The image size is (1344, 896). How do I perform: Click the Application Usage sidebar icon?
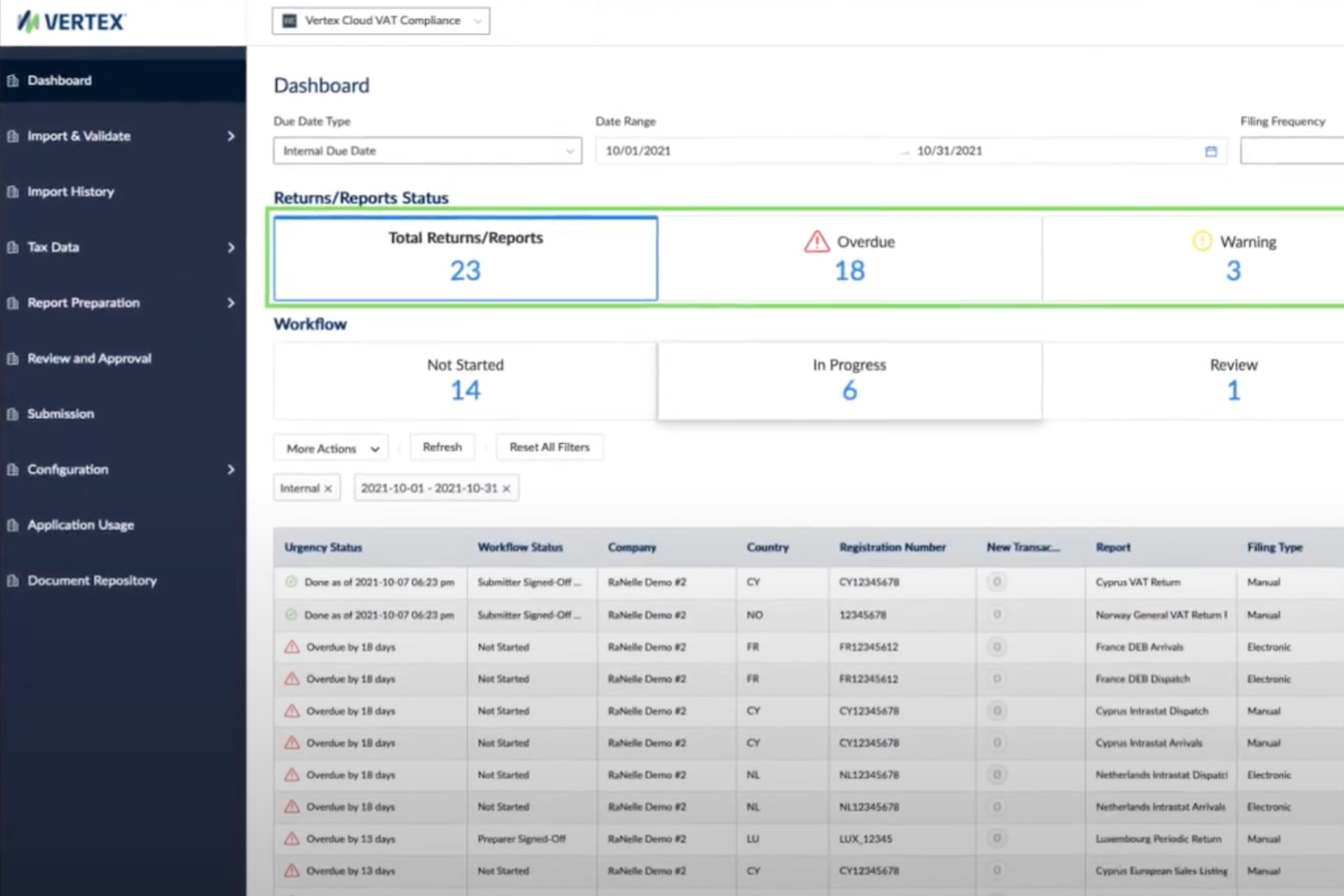tap(12, 525)
